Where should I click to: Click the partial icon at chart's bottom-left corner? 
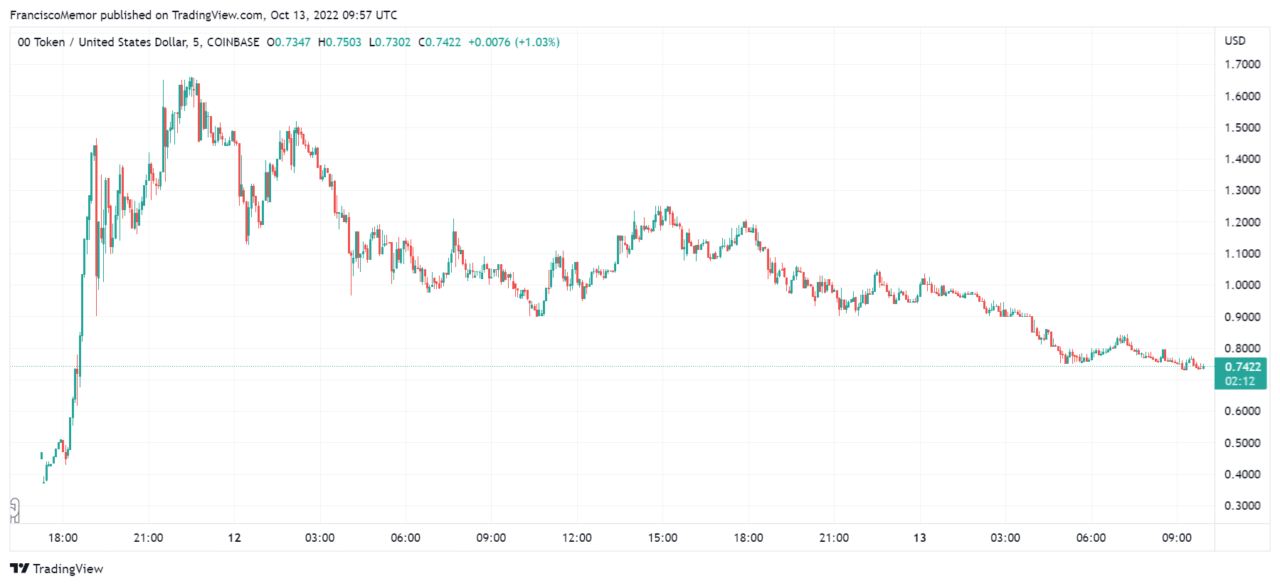click(x=14, y=511)
